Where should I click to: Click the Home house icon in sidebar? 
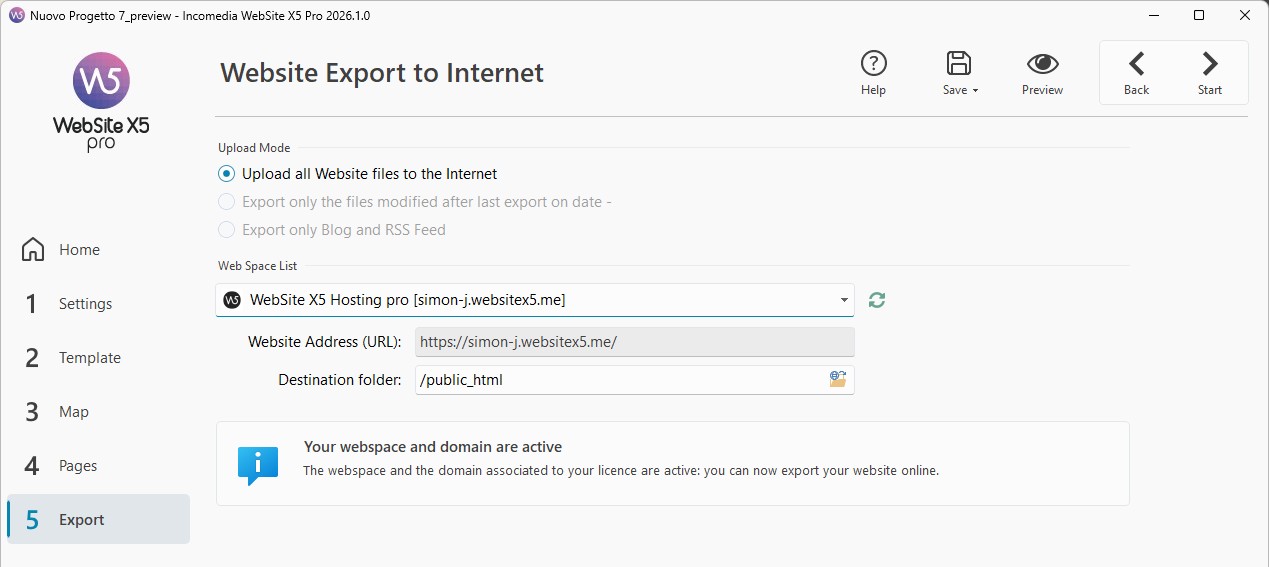click(x=33, y=249)
